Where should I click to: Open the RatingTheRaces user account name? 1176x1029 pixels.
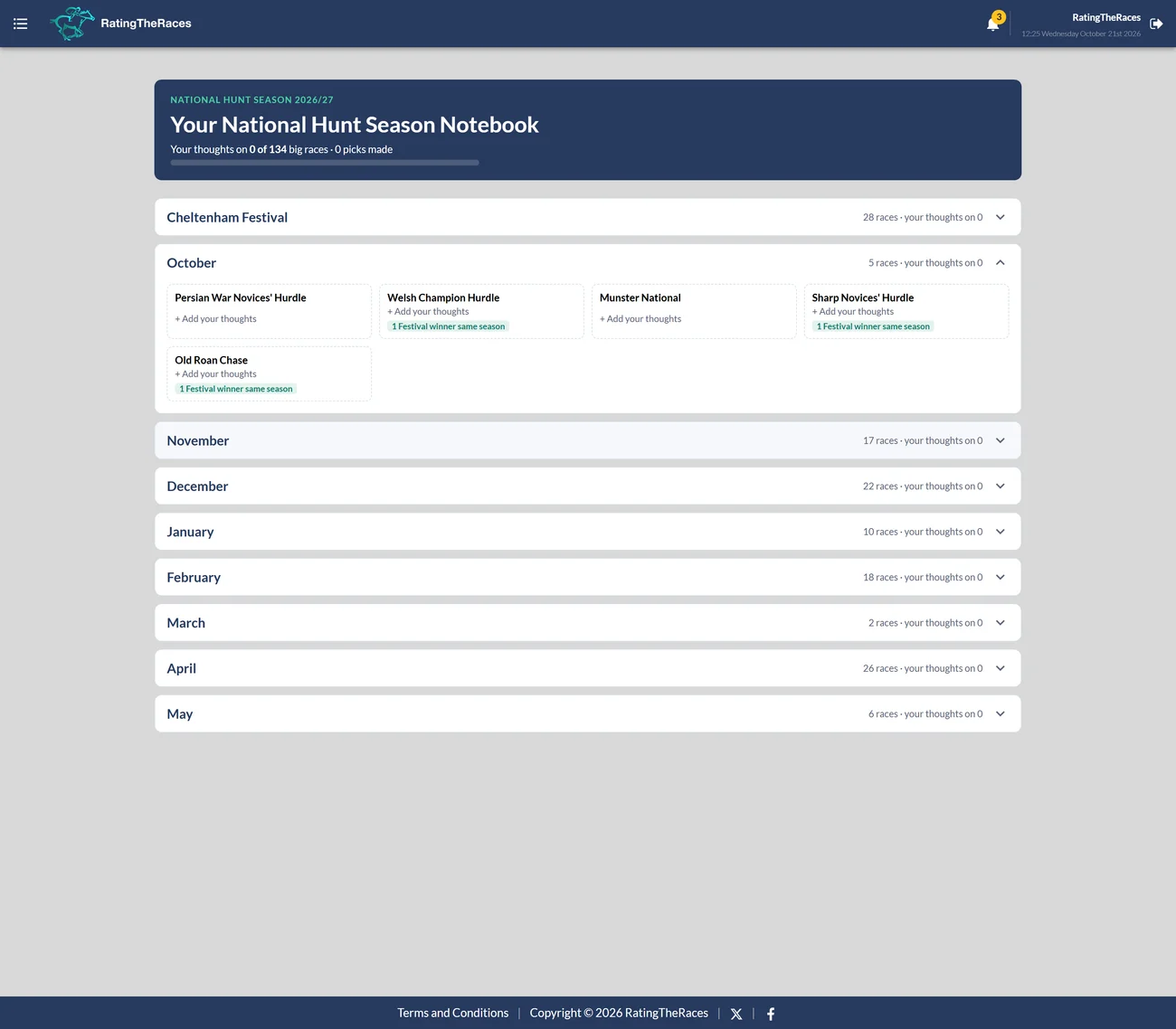point(1106,17)
